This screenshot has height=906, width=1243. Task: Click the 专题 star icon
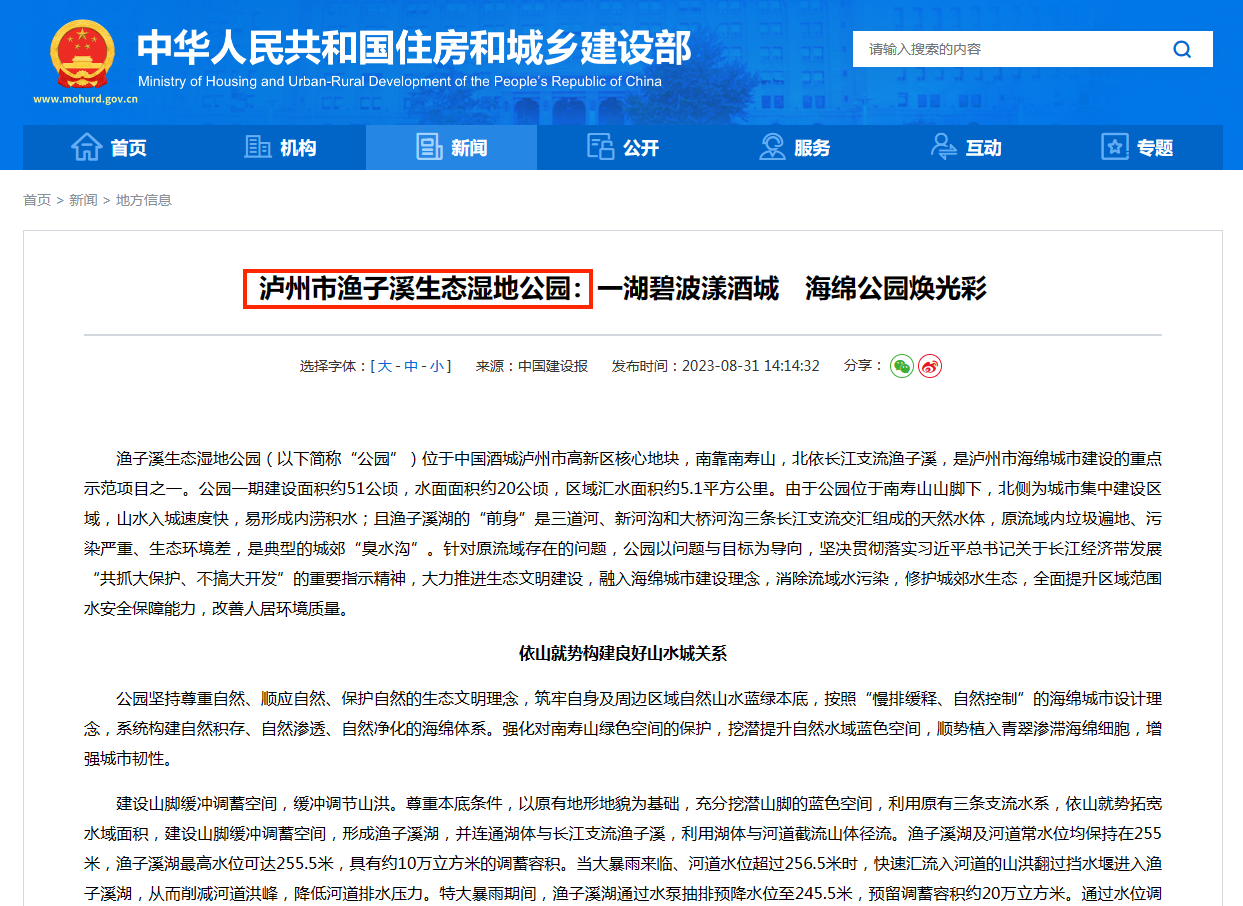(x=1113, y=146)
